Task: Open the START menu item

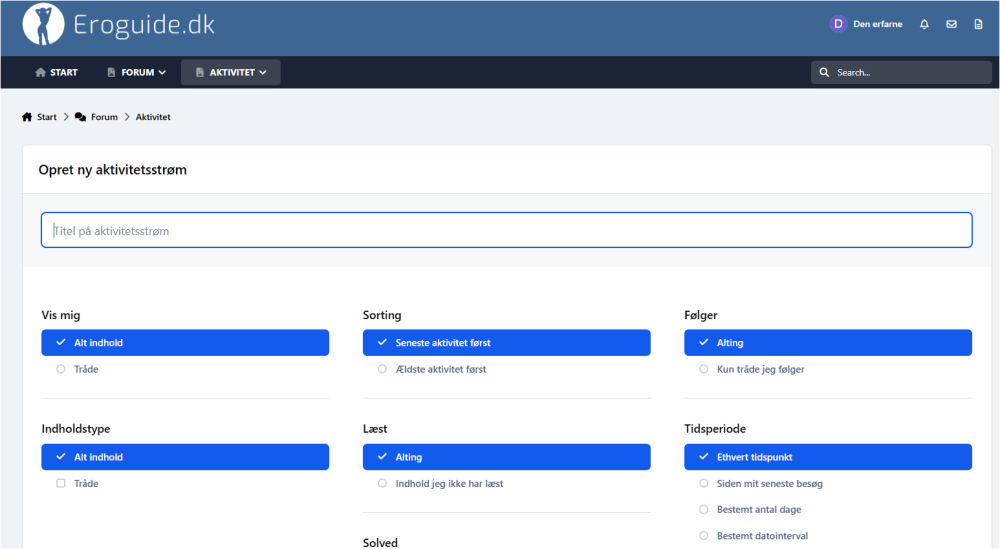Action: 56,73
